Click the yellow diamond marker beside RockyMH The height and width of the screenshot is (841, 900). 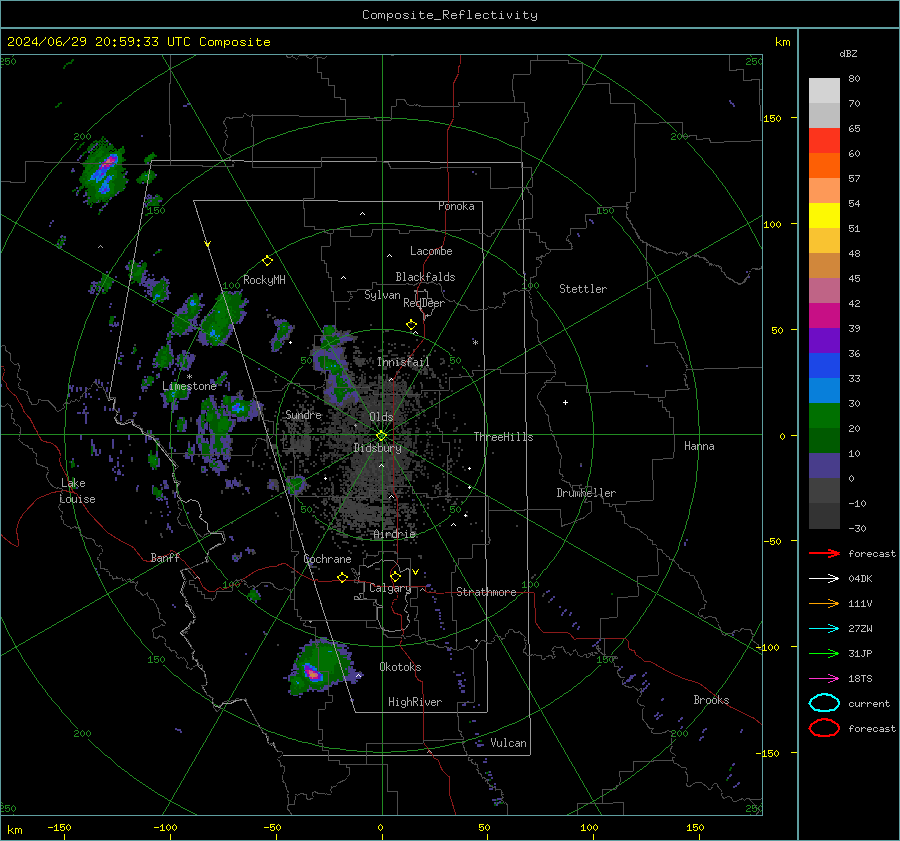click(267, 261)
